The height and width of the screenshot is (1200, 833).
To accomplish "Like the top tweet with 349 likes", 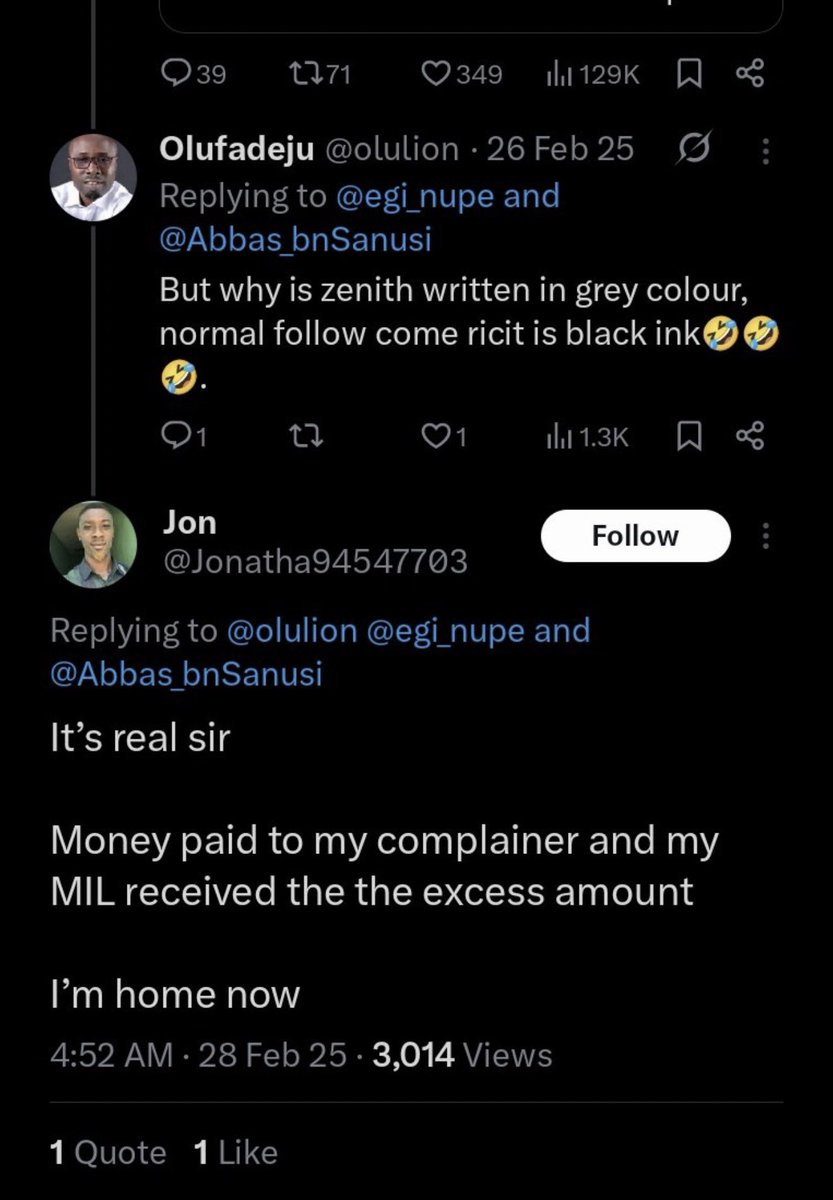I will pos(462,73).
